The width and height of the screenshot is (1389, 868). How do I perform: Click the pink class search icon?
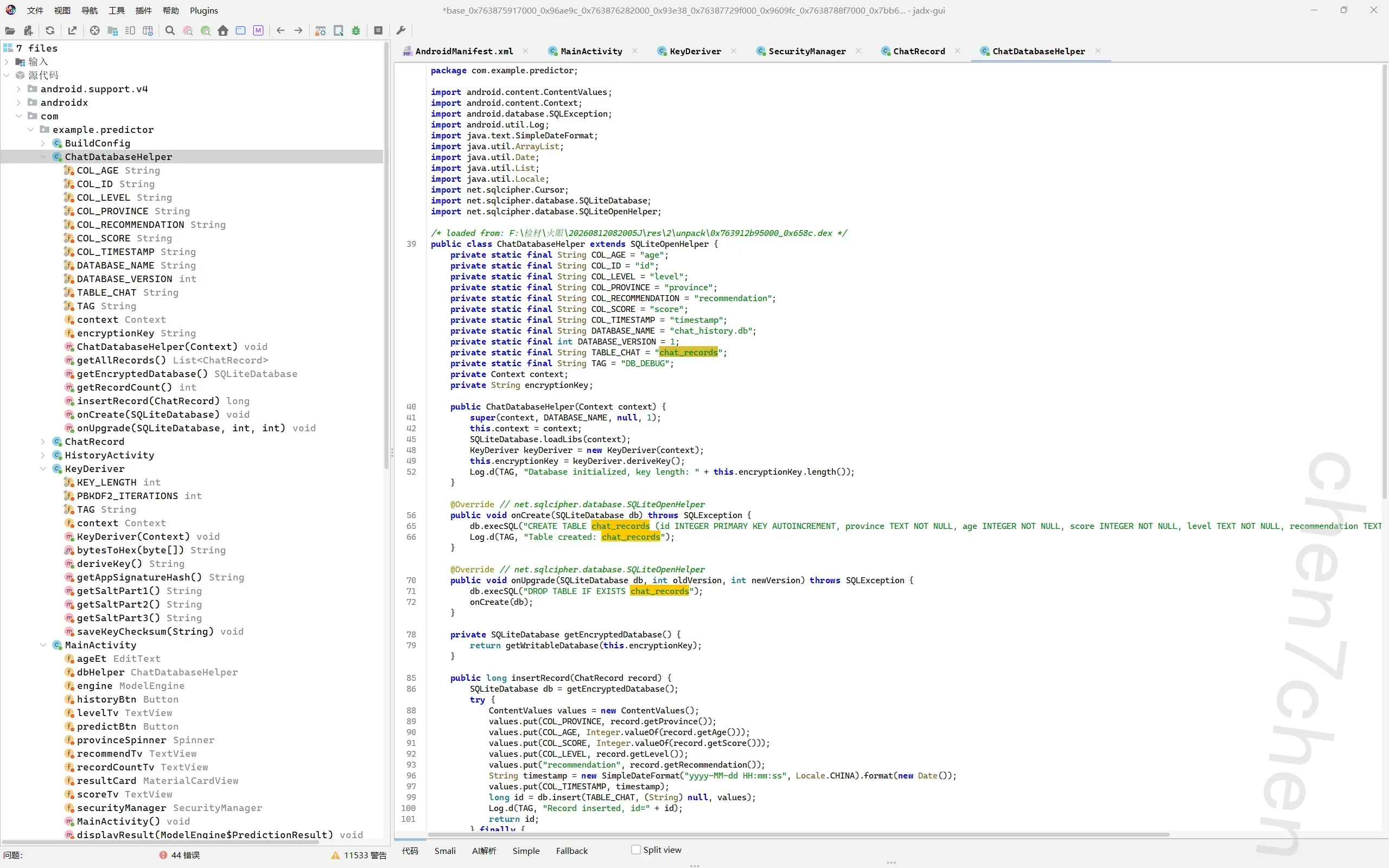(188, 30)
